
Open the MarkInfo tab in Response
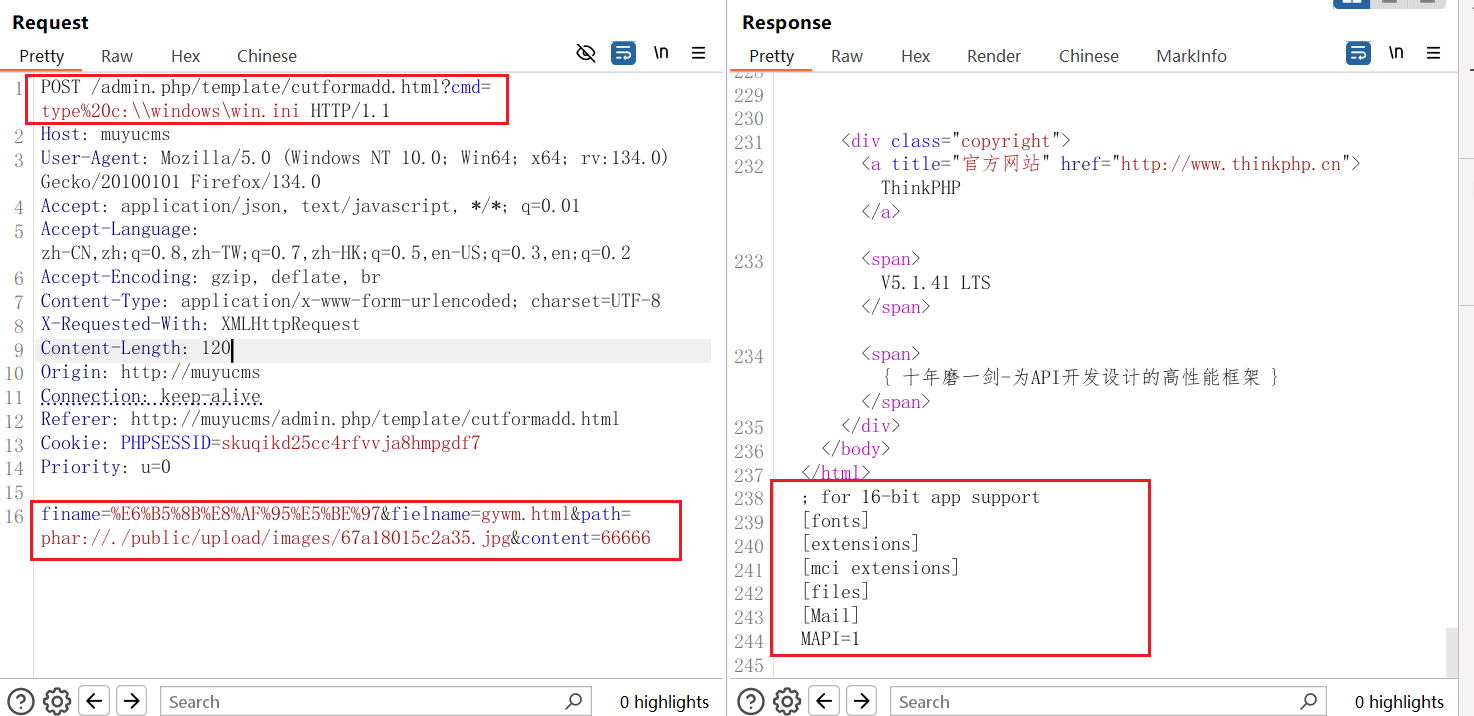(x=1192, y=56)
